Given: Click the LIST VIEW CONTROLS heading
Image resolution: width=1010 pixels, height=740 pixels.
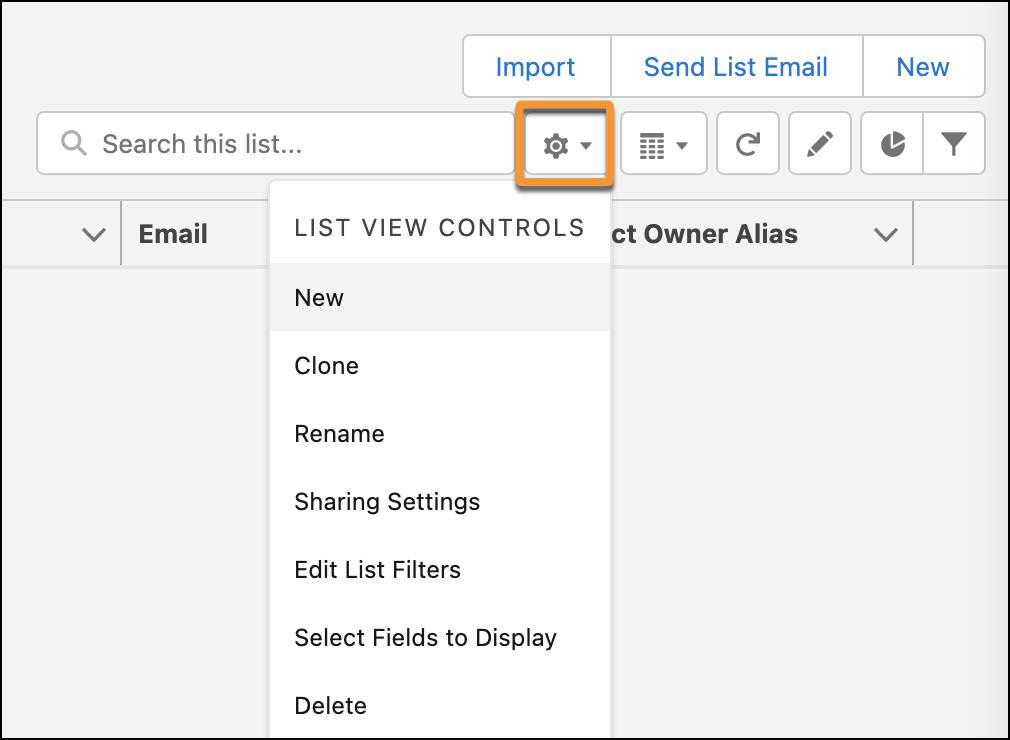Looking at the screenshot, I should click(439, 227).
